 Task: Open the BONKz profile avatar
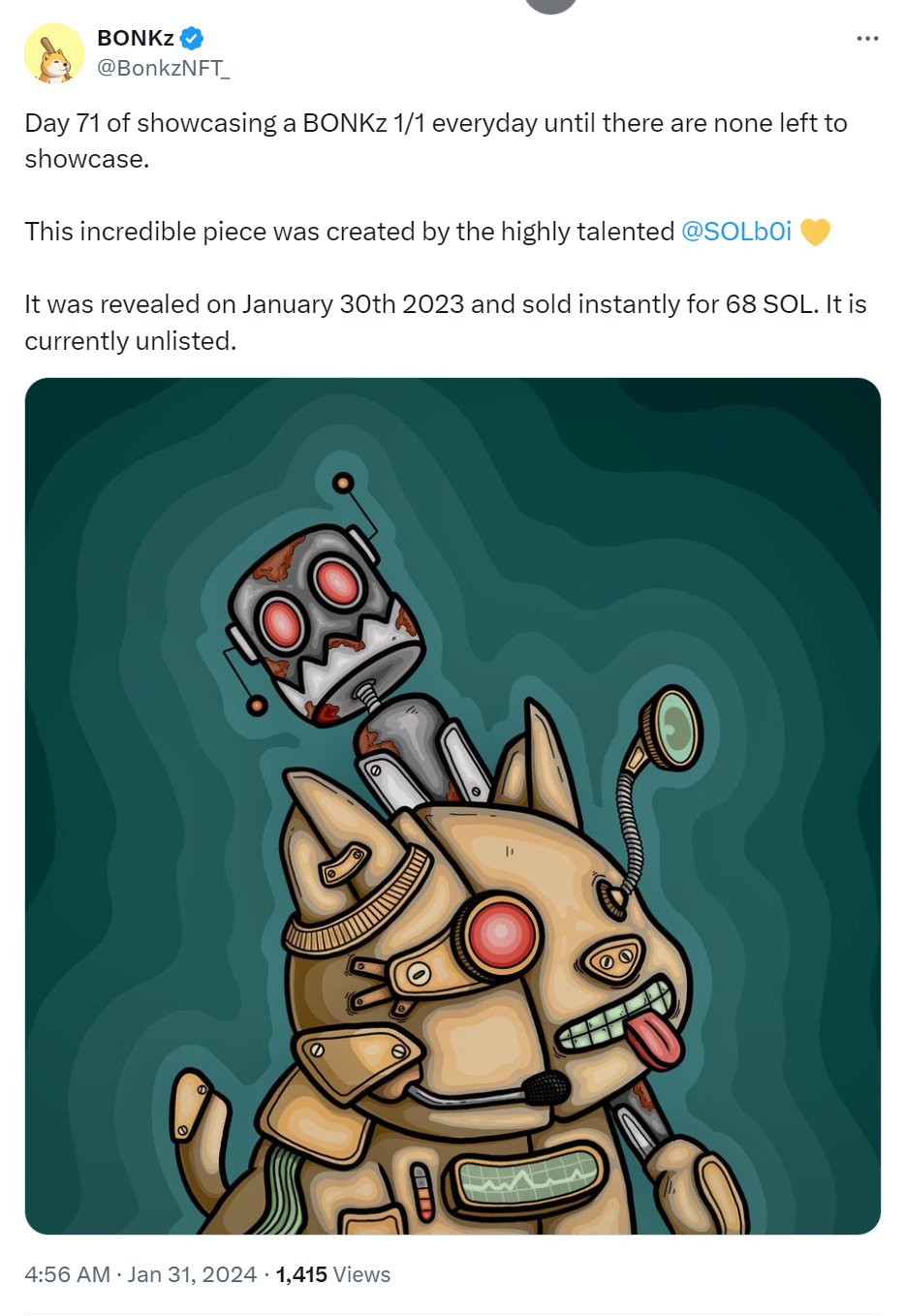(x=54, y=53)
